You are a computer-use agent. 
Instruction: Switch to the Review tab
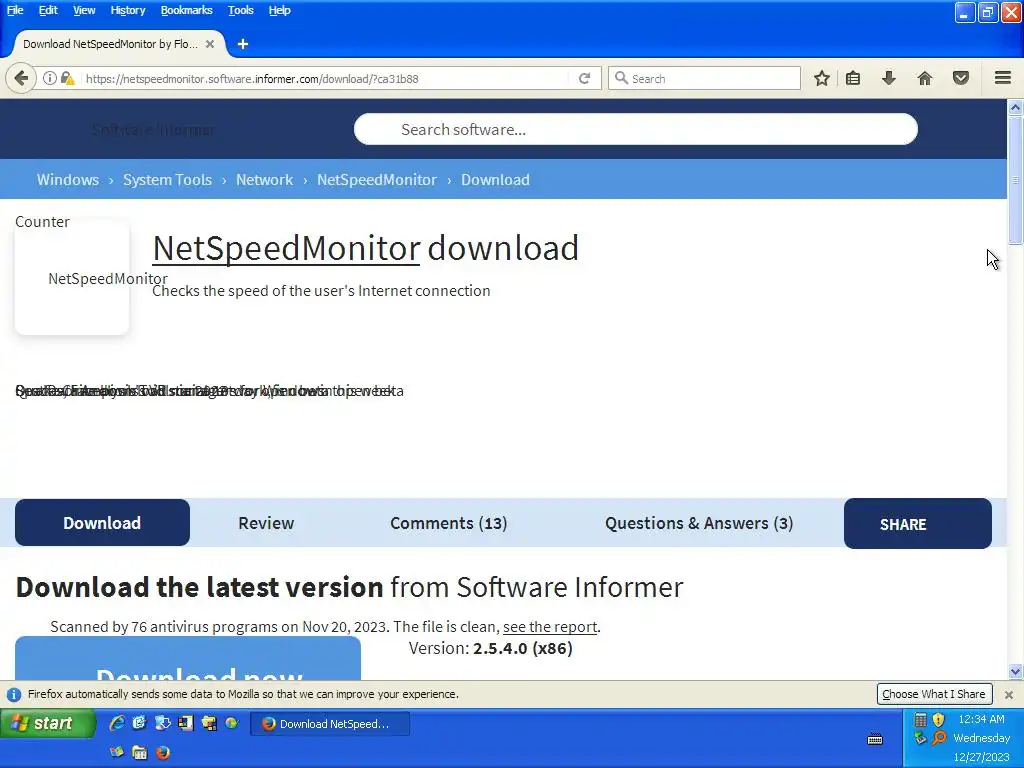(x=266, y=523)
